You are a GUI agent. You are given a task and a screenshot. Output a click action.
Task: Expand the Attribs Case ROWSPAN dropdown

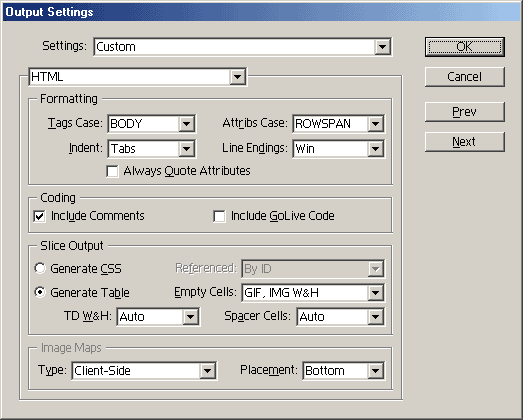coord(339,124)
